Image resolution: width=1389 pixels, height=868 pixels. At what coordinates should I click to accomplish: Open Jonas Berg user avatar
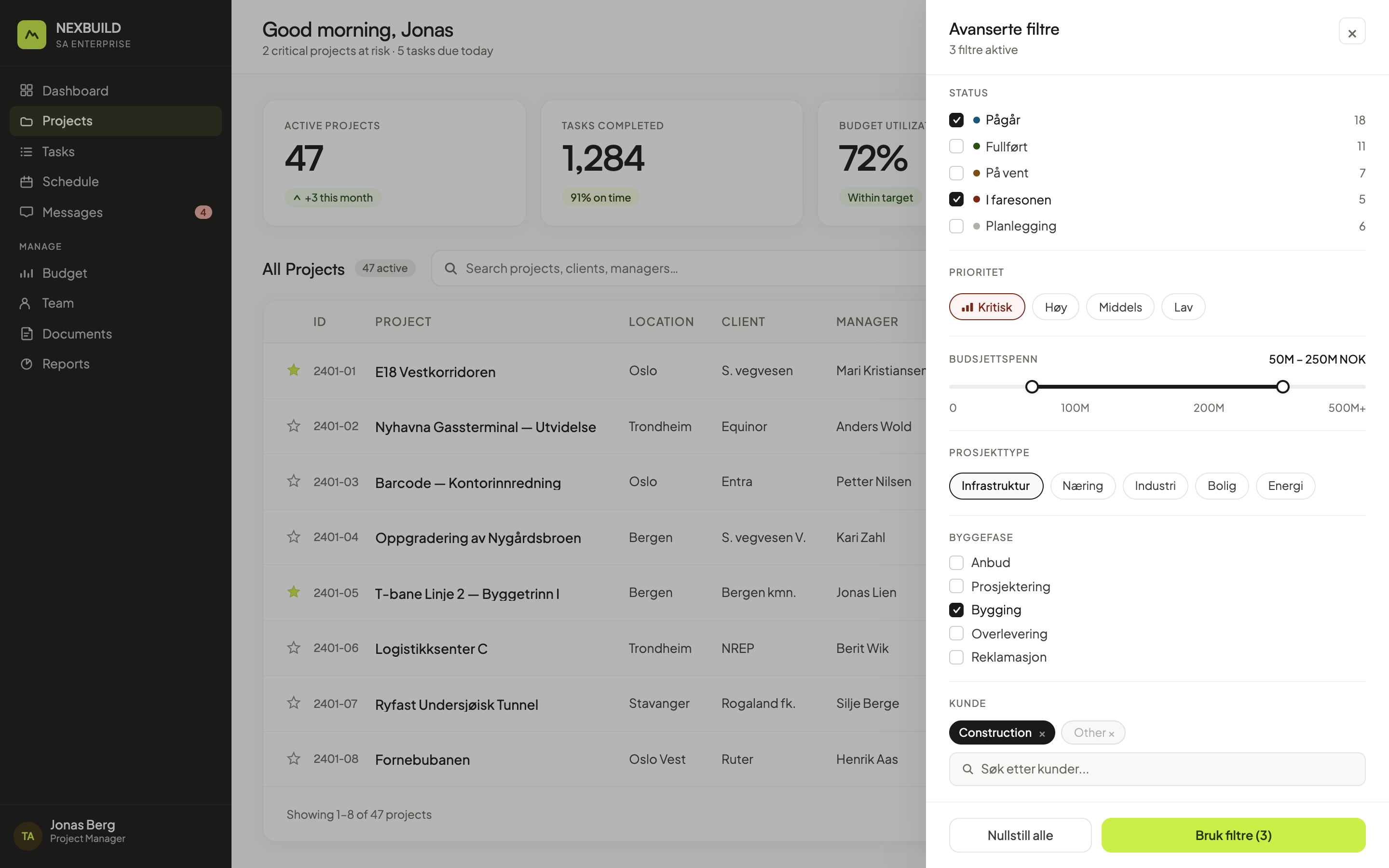[27, 836]
